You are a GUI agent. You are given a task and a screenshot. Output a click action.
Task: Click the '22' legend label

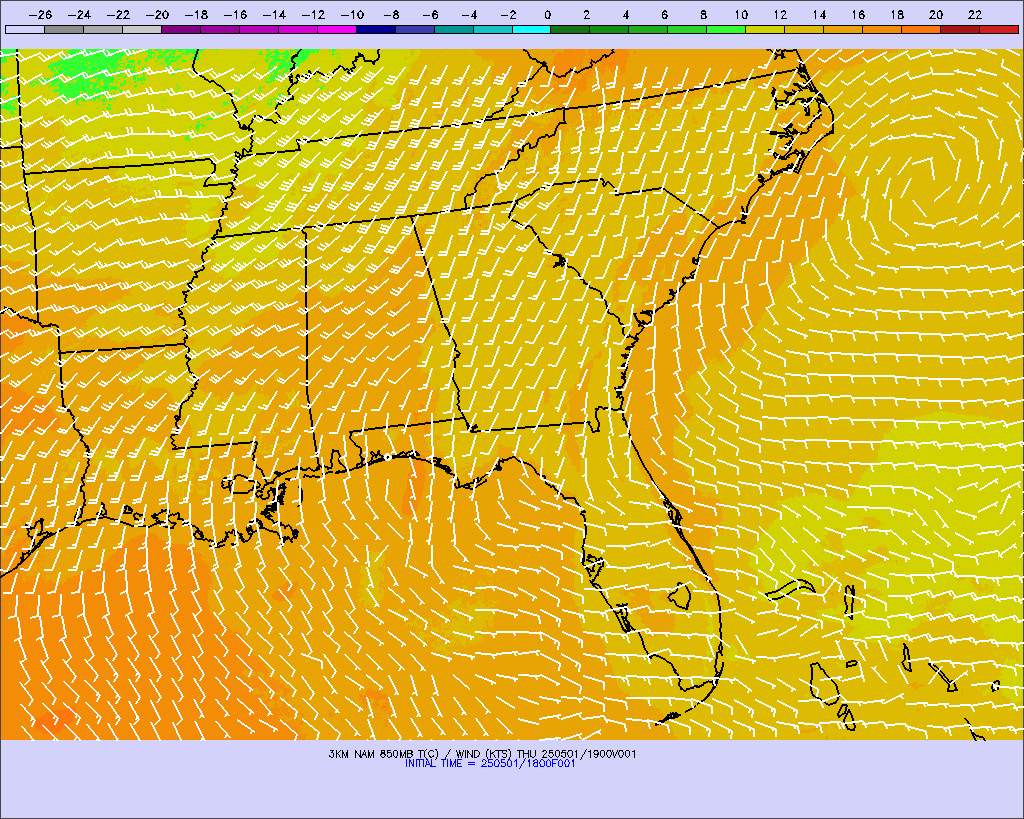coord(975,15)
